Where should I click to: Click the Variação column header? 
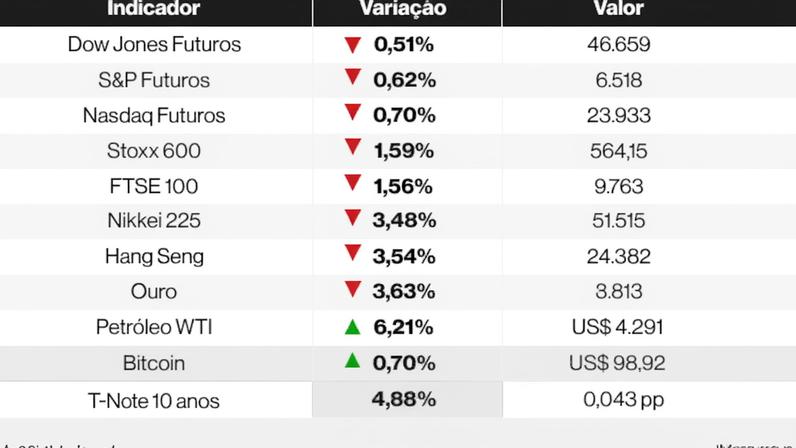(x=402, y=9)
